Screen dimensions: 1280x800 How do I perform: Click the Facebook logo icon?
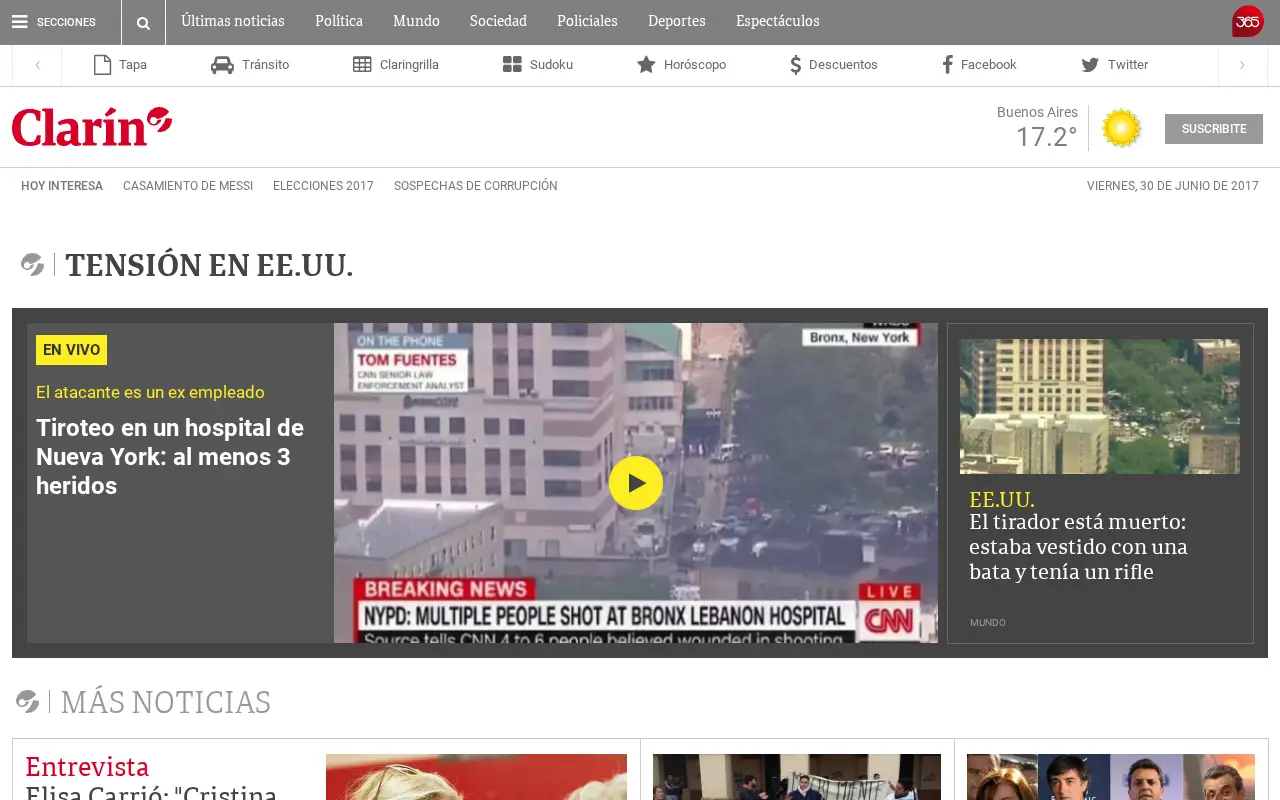tap(947, 65)
